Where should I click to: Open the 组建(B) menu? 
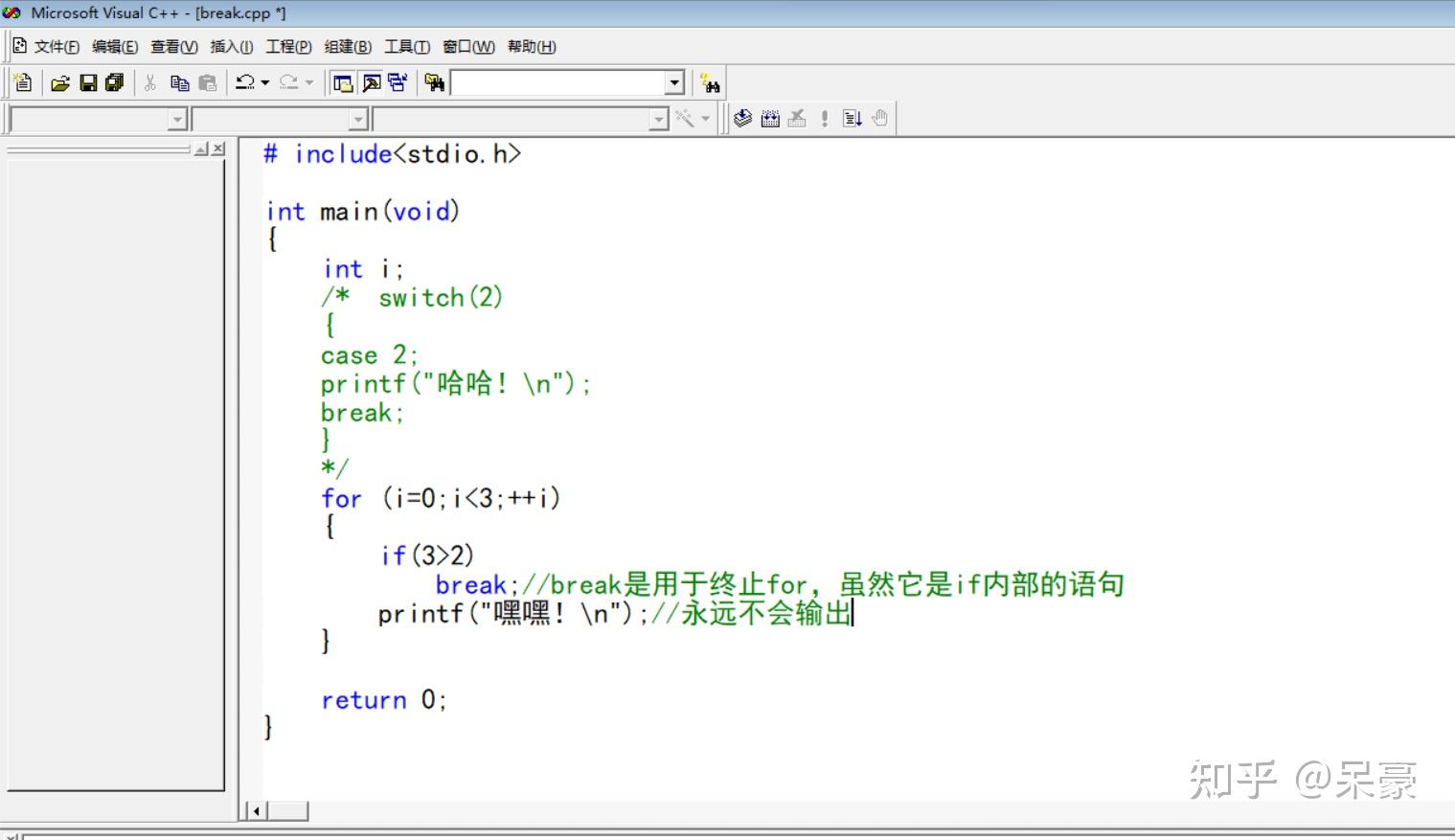pyautogui.click(x=348, y=47)
